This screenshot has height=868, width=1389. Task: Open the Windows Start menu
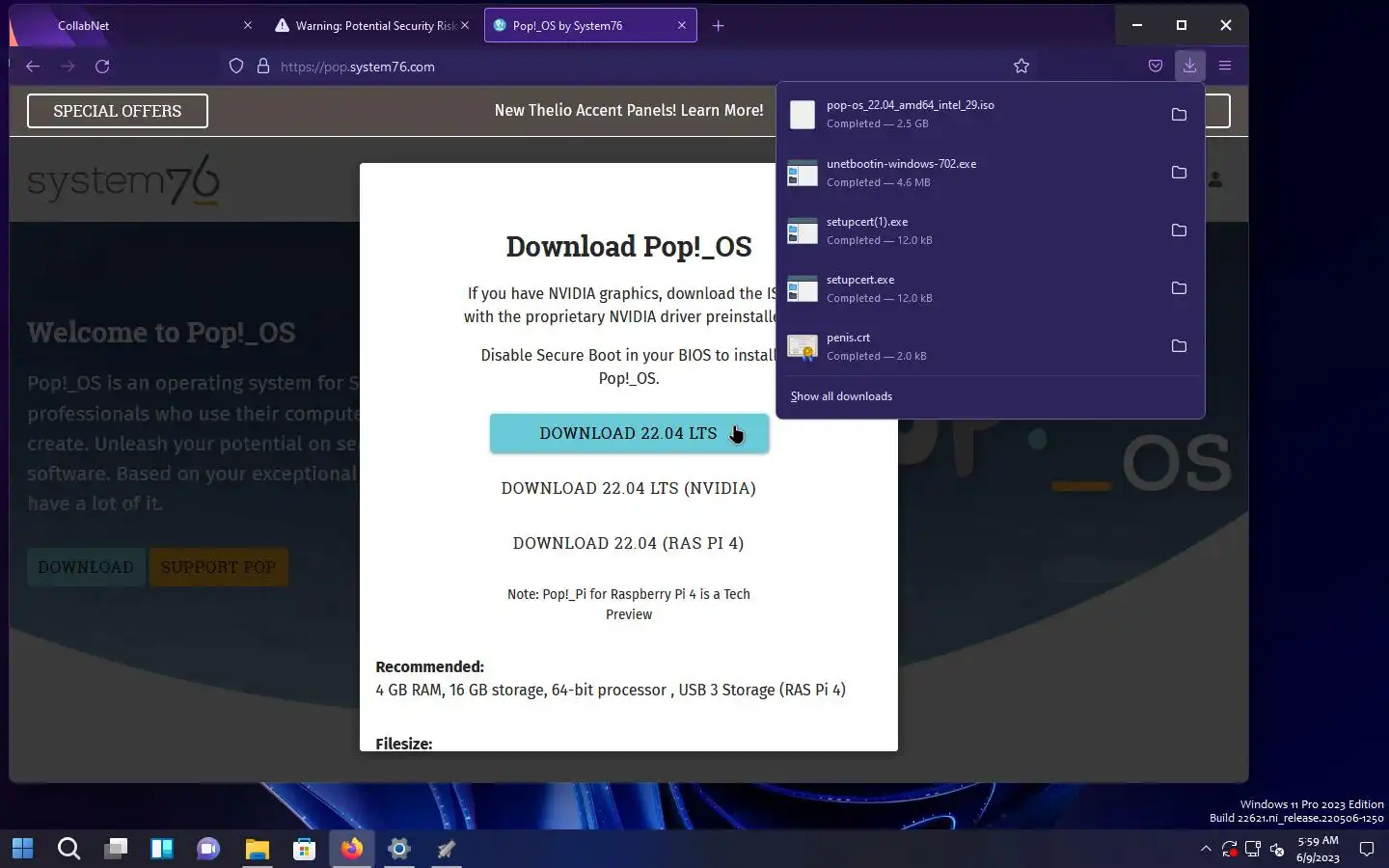22,849
